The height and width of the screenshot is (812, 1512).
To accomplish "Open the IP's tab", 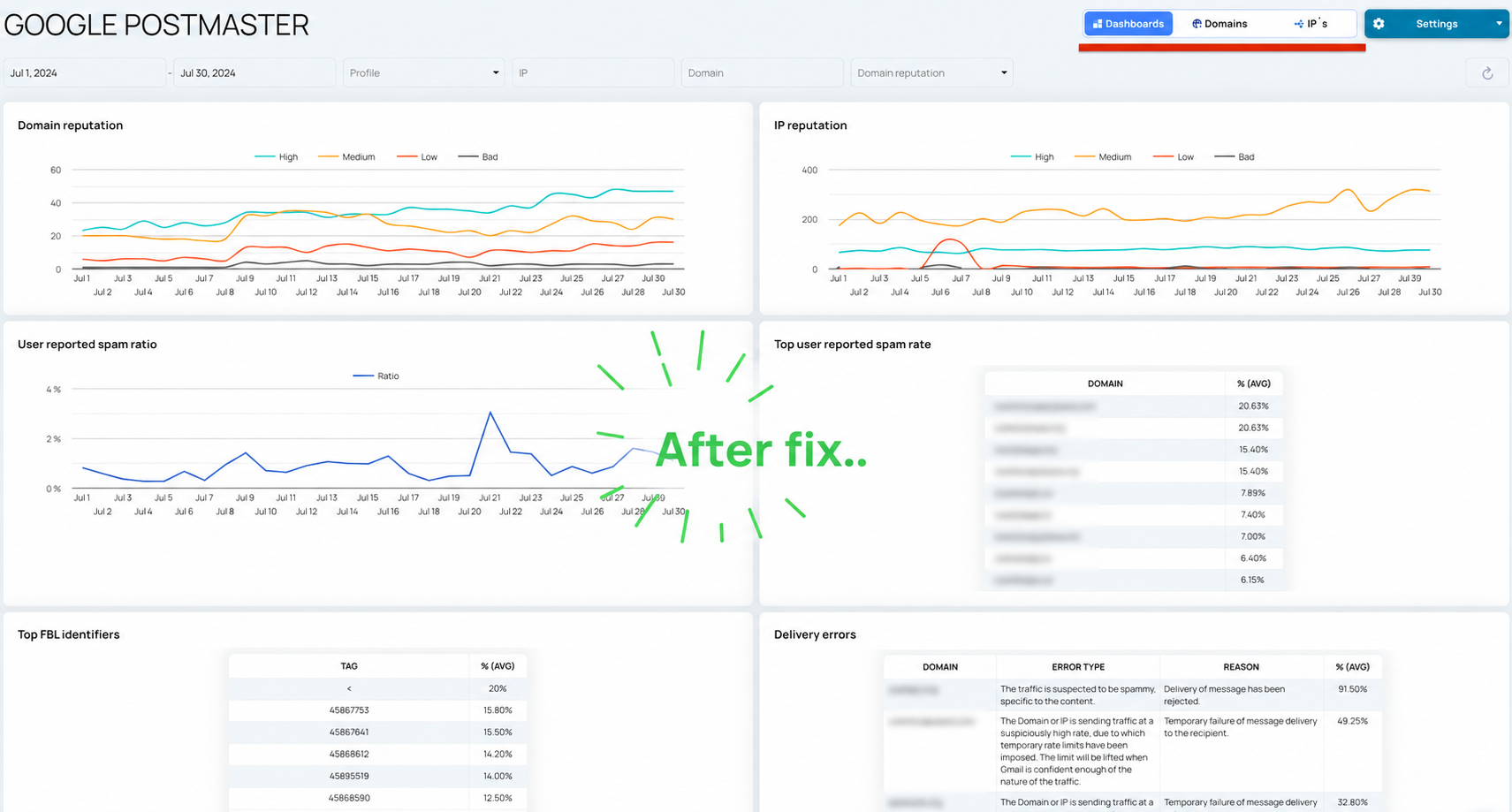I will (x=1311, y=24).
